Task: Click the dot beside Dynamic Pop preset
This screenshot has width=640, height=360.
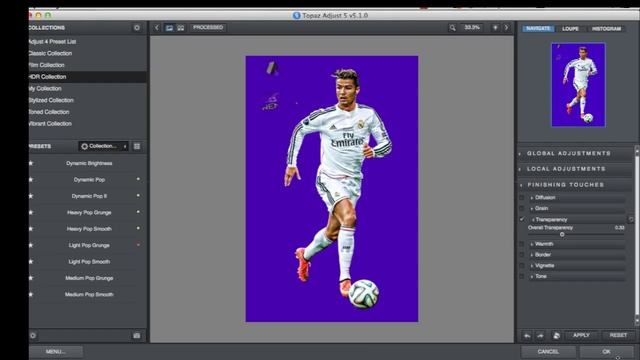Action: click(x=138, y=179)
